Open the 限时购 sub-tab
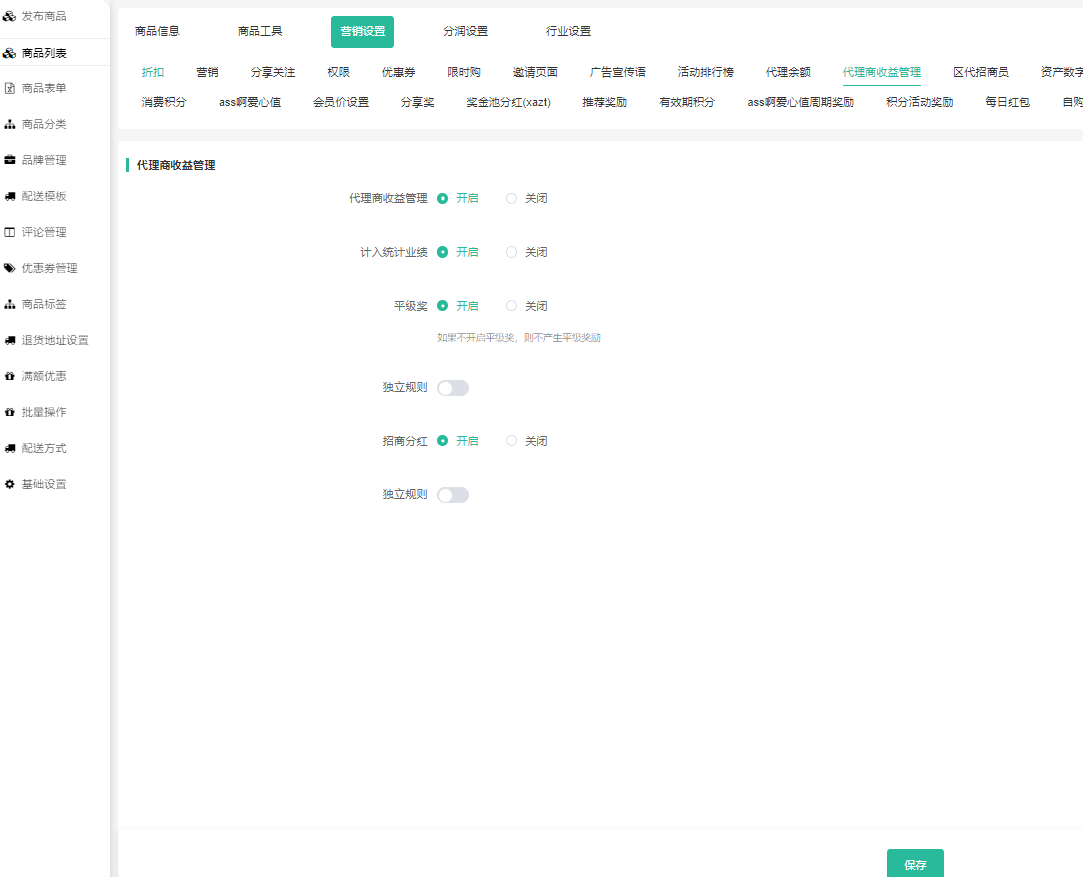 463,72
